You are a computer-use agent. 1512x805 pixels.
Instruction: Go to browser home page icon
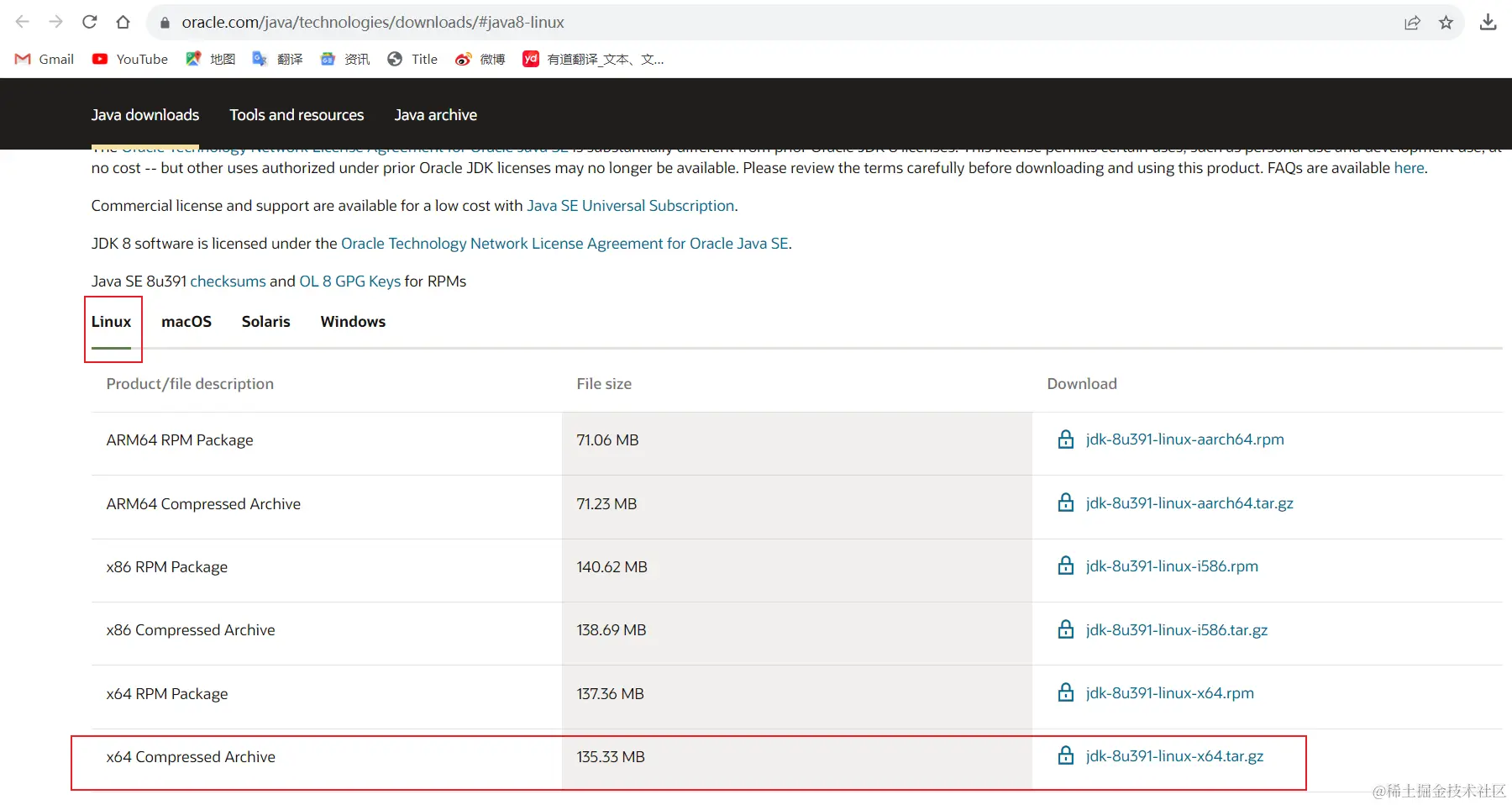[123, 22]
